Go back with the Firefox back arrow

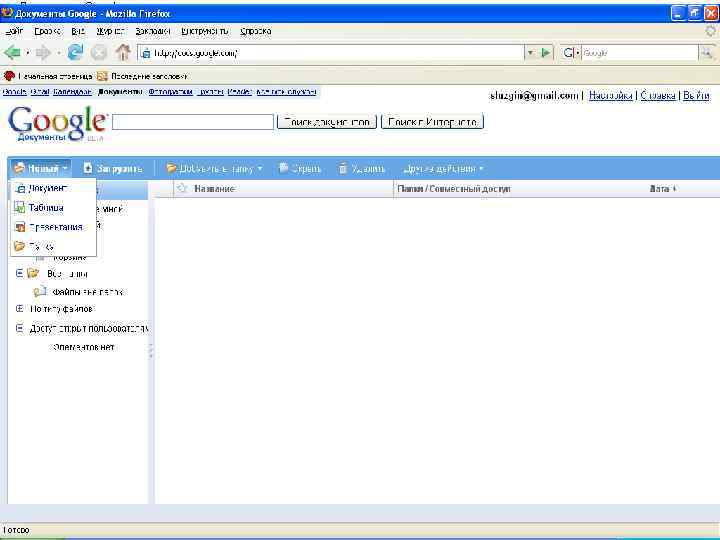click(12, 53)
